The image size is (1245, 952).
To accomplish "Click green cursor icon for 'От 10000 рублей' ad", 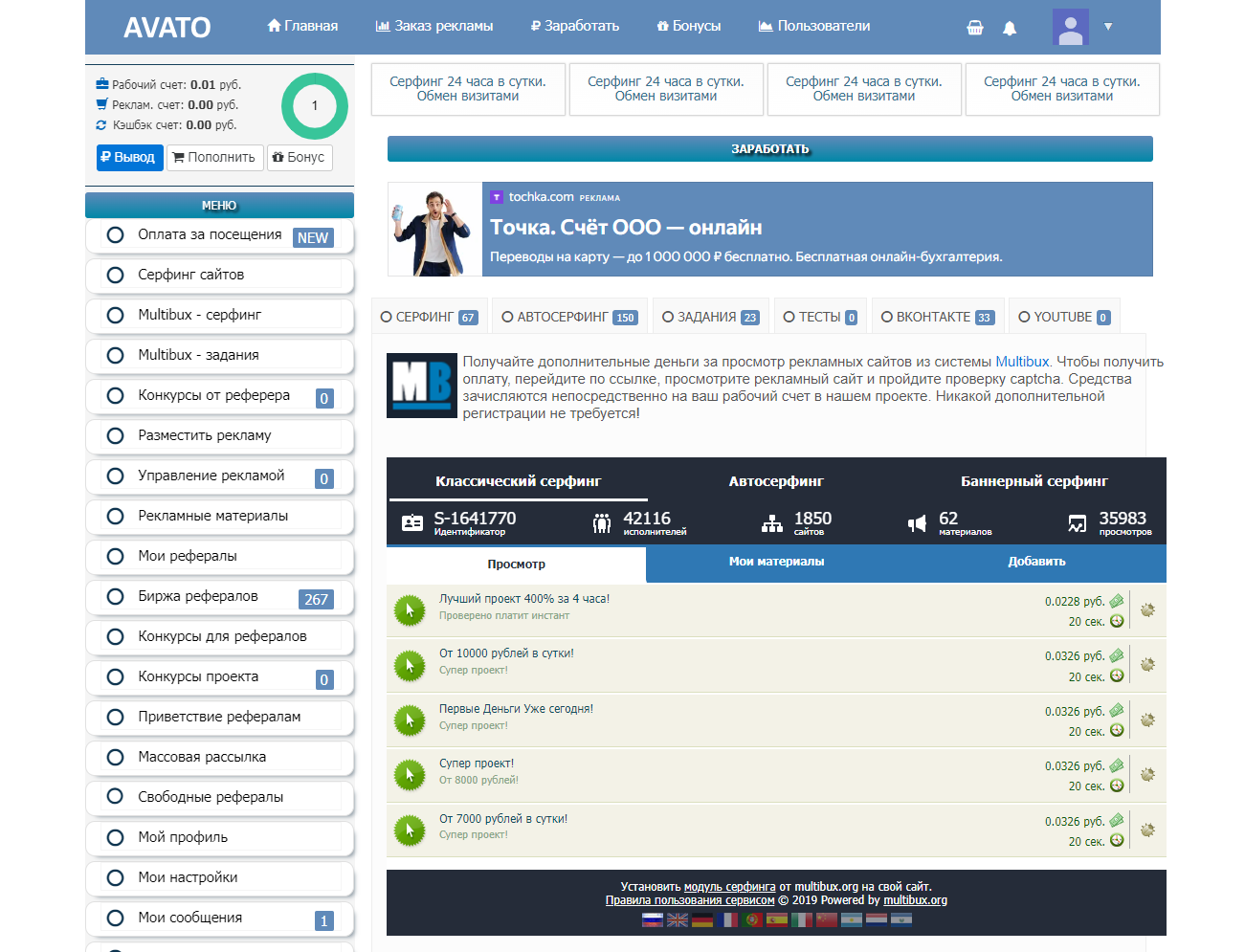I will tap(410, 665).
